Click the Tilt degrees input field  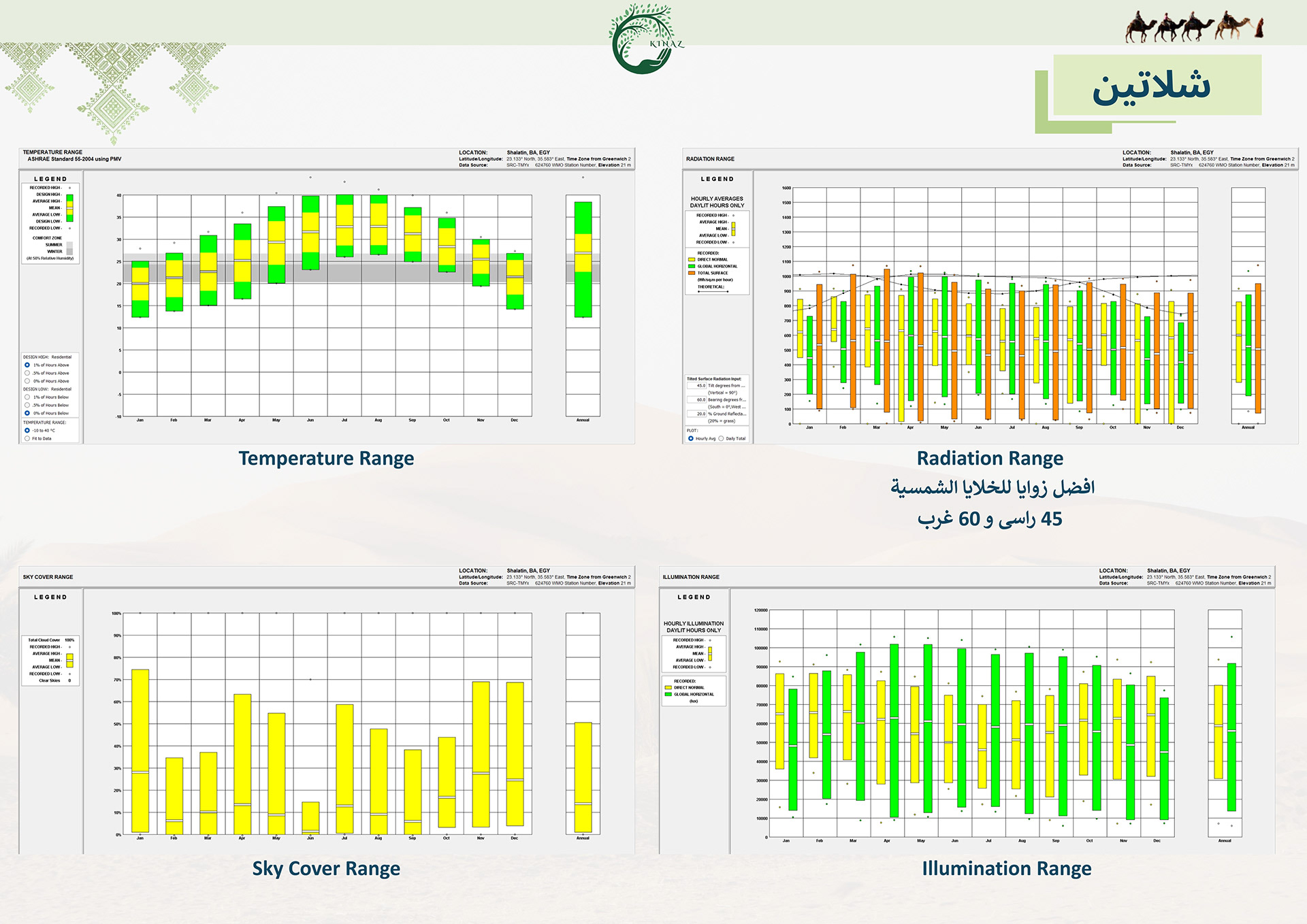pos(697,386)
